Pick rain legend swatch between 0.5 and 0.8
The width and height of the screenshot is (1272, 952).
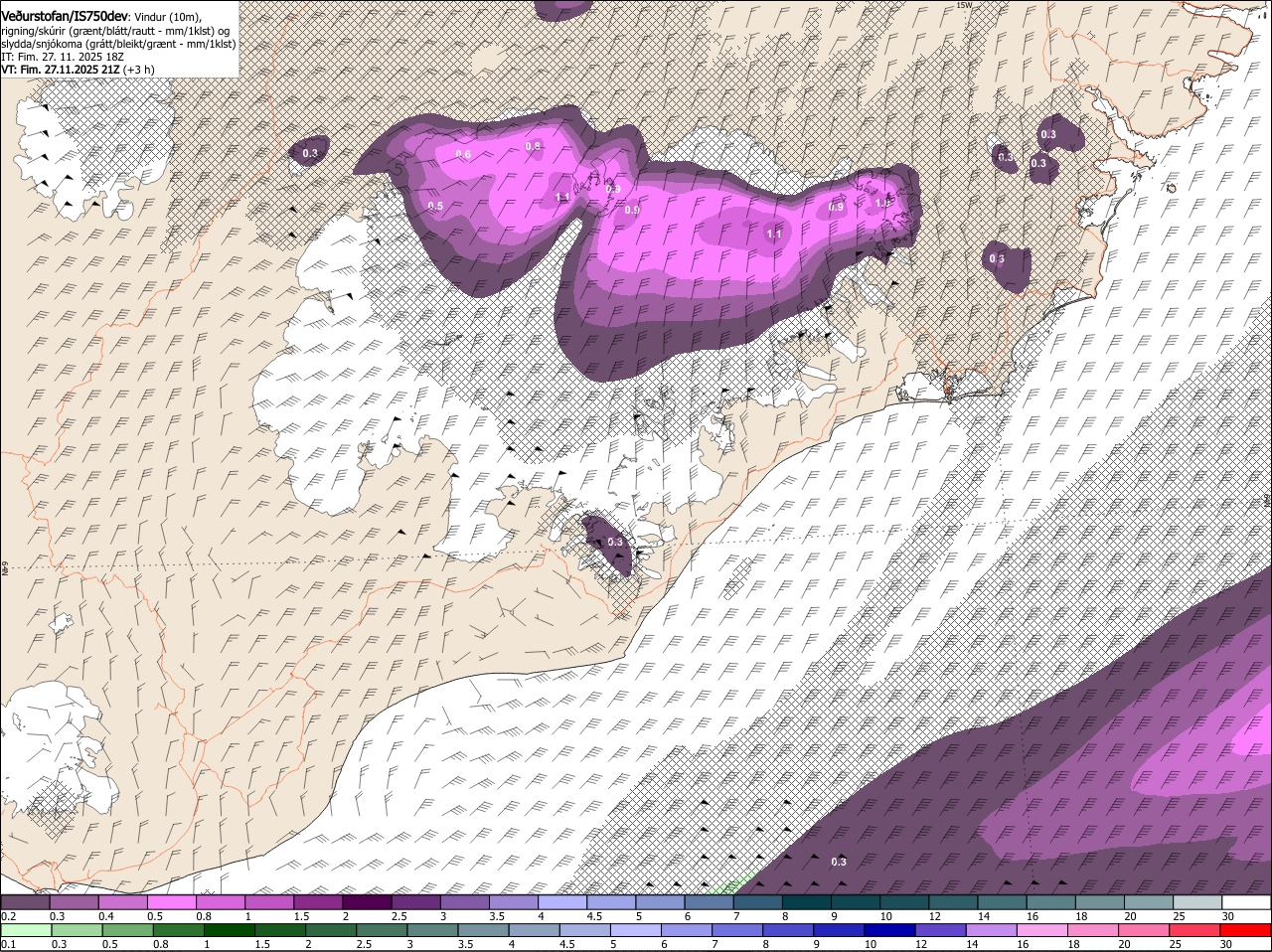pos(130,931)
